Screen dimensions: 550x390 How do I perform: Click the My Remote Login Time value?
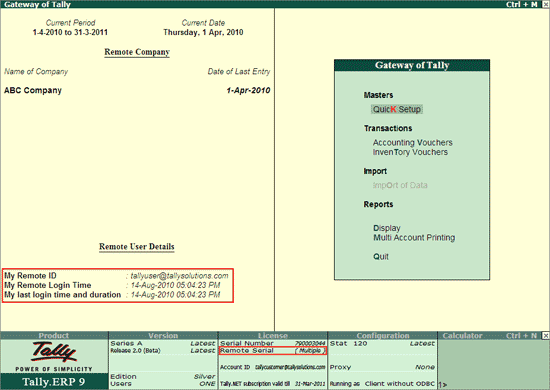point(175,285)
